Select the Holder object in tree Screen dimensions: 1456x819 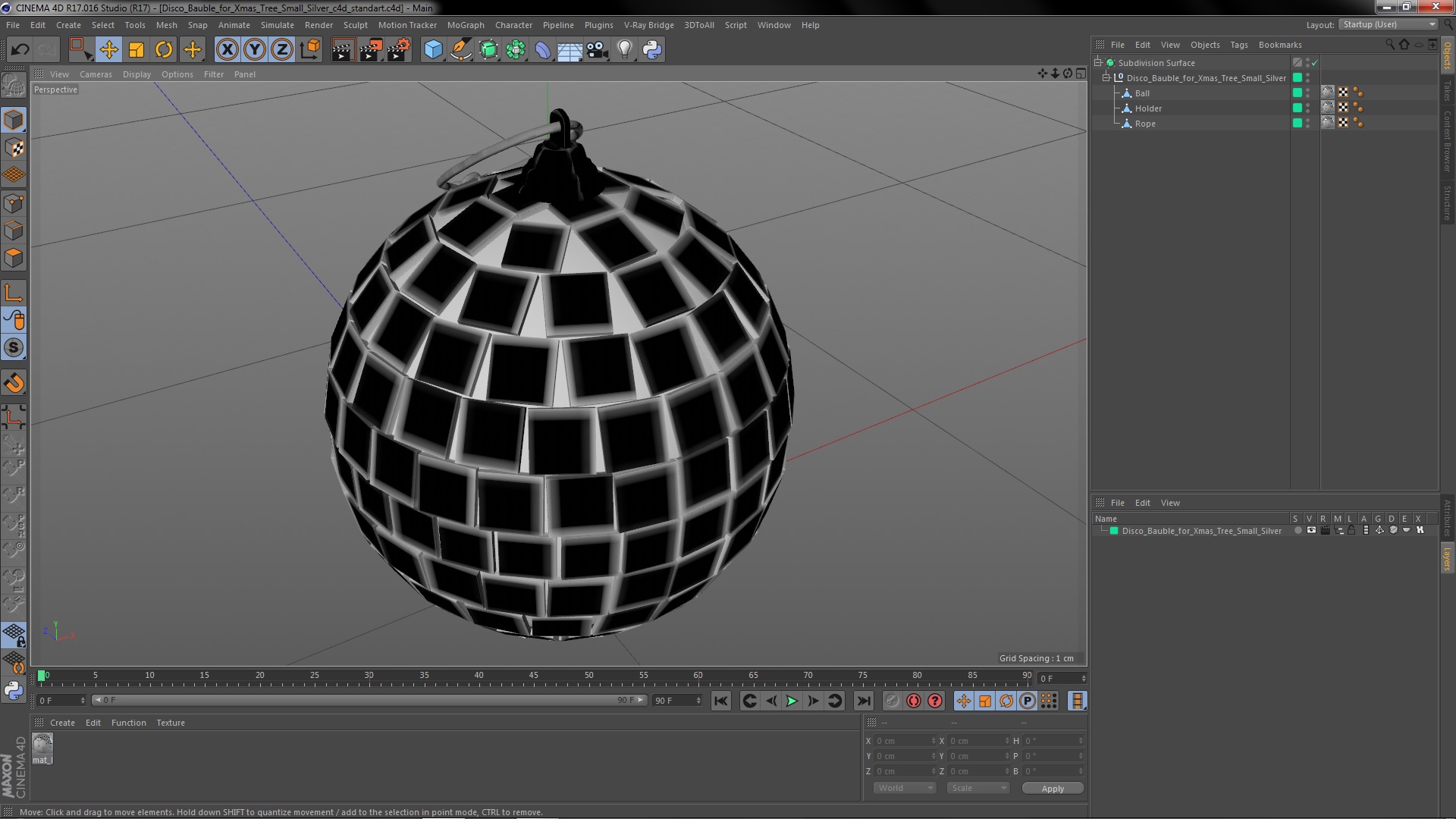point(1147,108)
